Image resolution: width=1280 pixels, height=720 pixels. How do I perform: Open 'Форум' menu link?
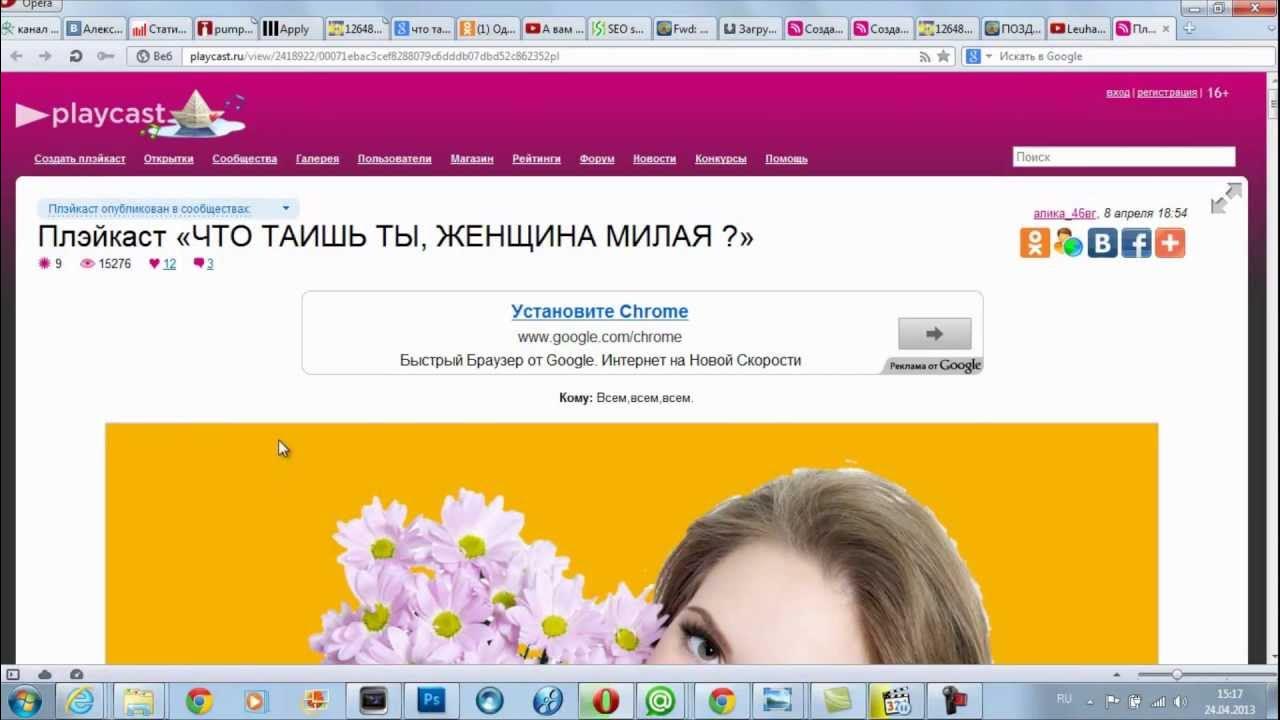coord(597,159)
